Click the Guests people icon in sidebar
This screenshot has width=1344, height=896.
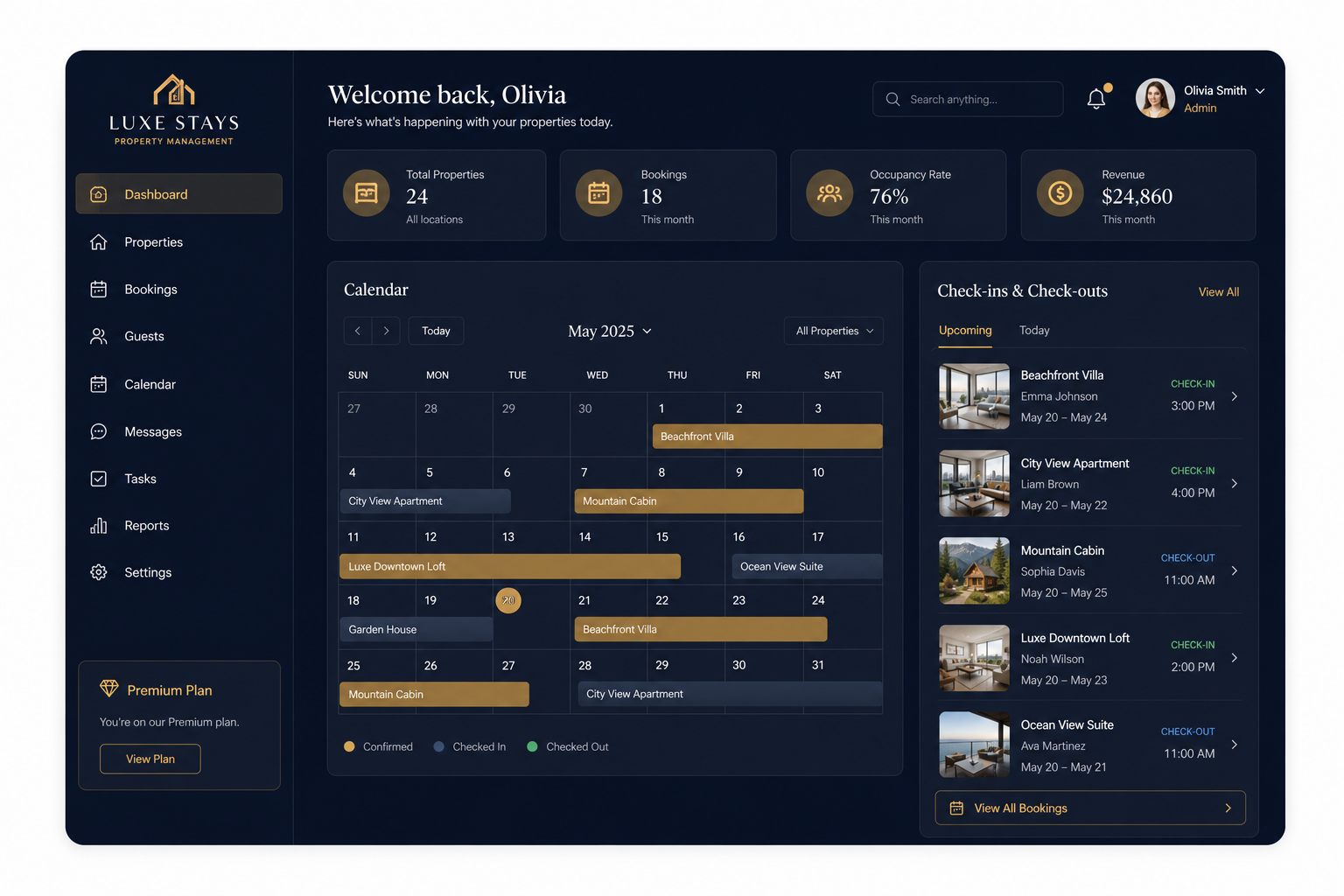pyautogui.click(x=99, y=337)
